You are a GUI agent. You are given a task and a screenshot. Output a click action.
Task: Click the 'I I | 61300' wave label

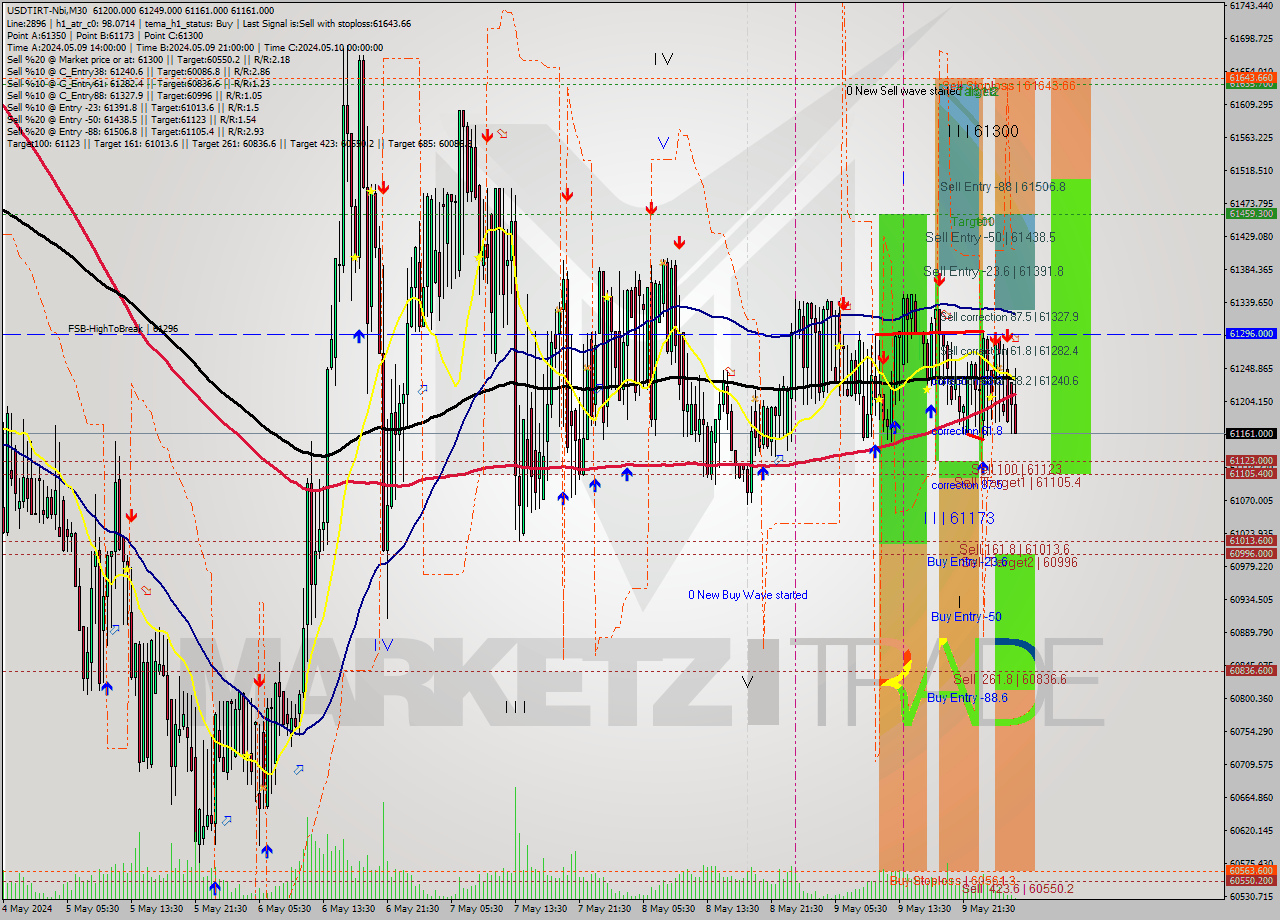983,131
